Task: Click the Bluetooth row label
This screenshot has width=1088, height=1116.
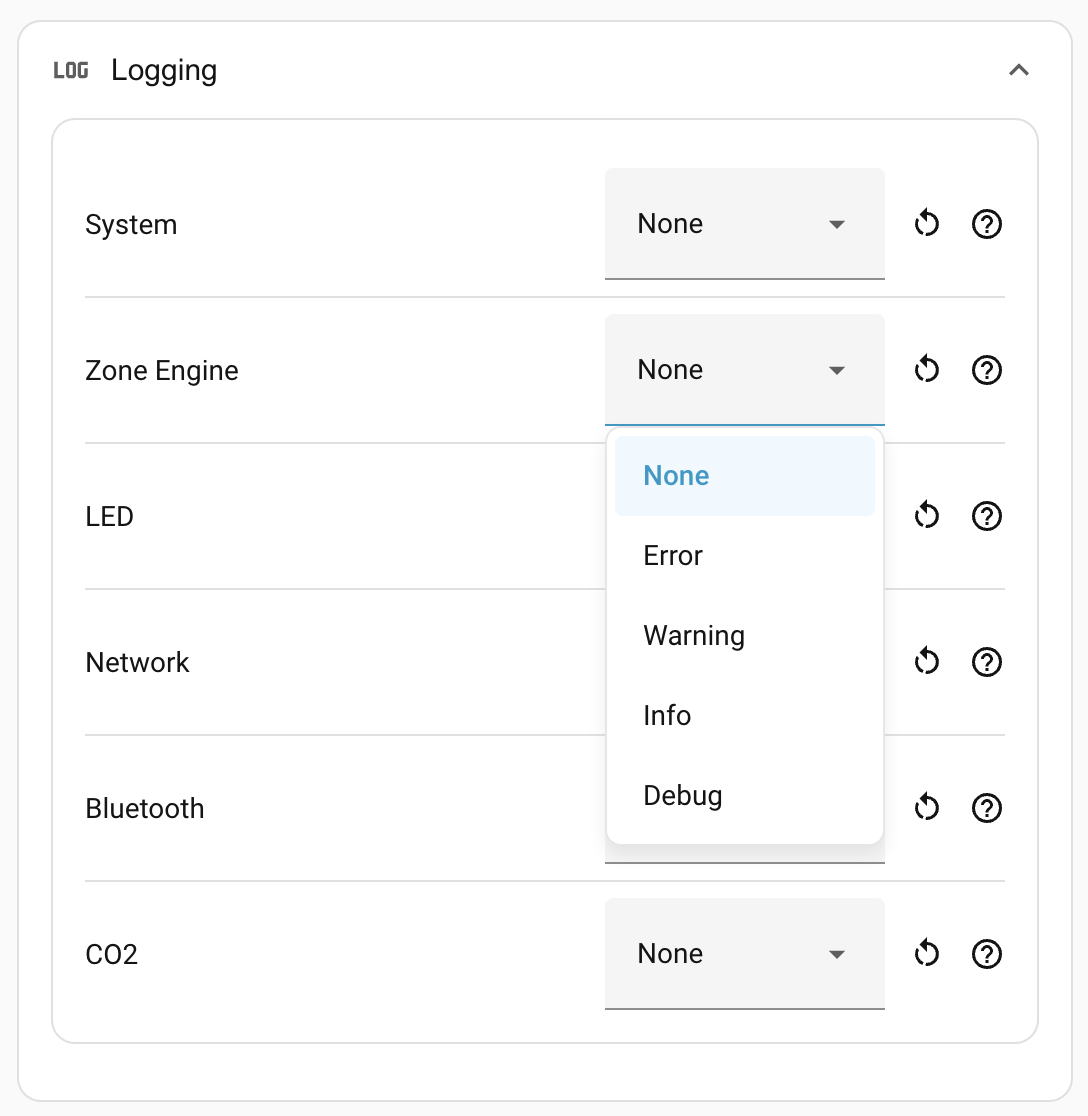Action: coord(144,809)
